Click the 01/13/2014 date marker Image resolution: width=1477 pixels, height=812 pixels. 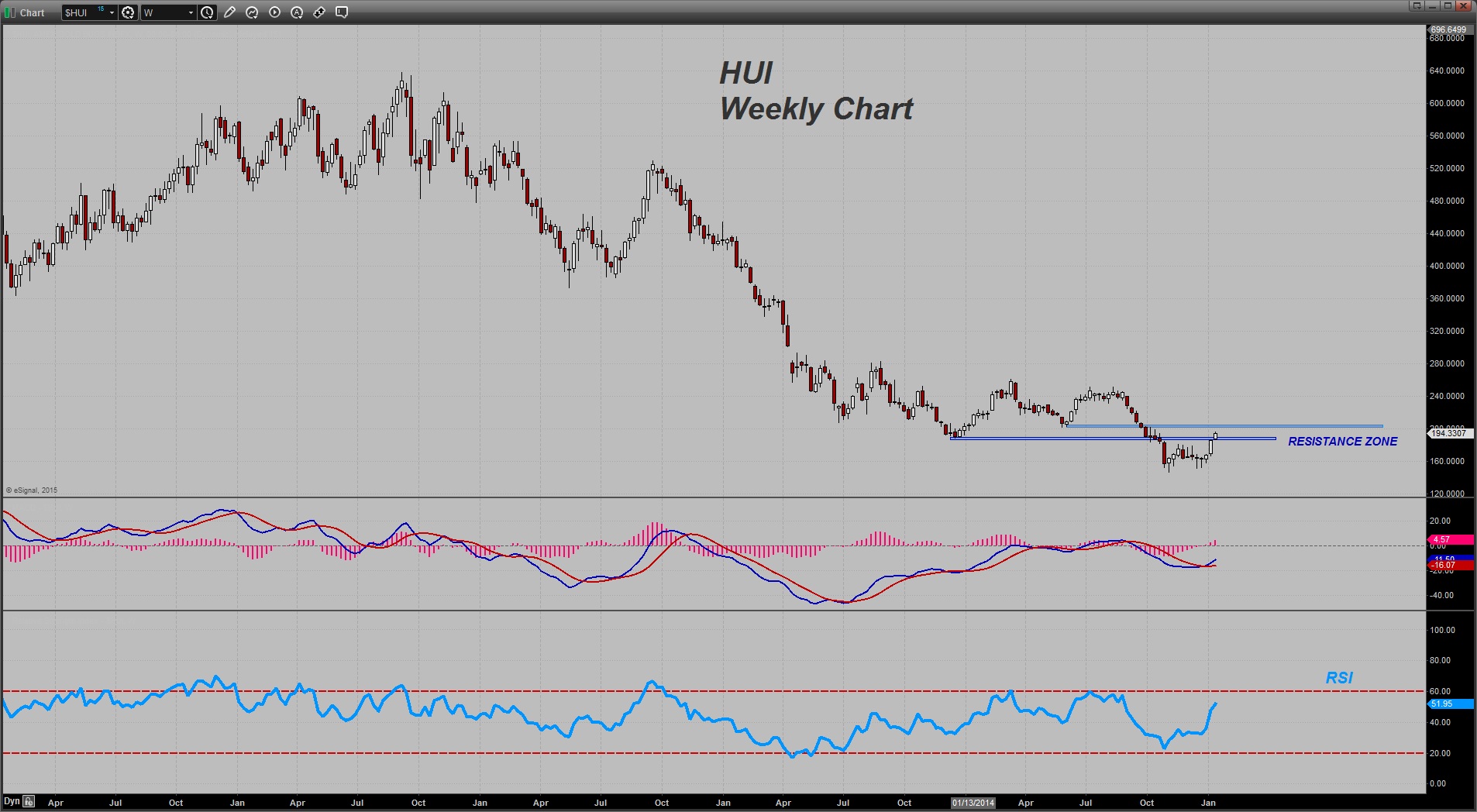coord(973,803)
